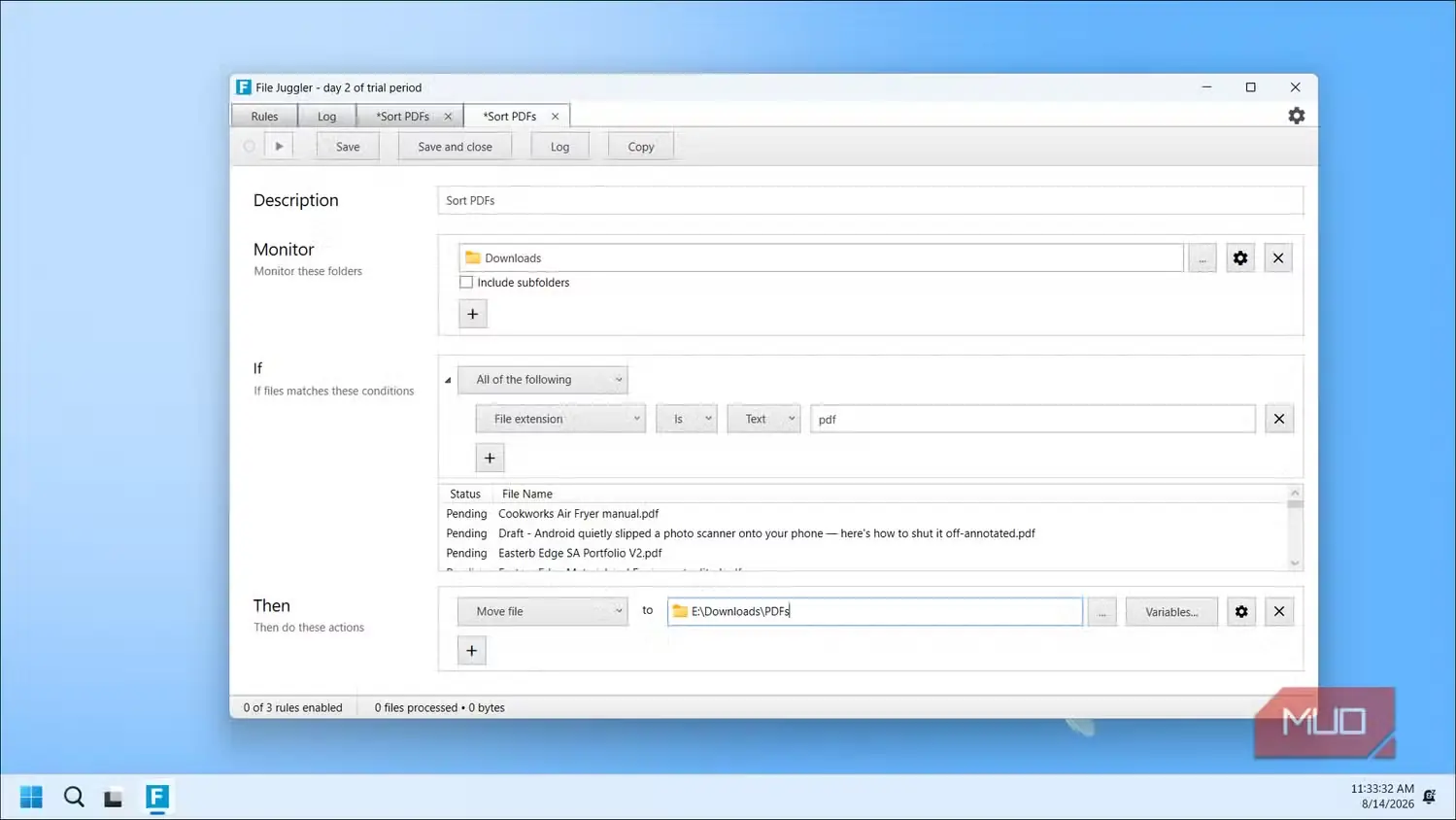Select Cookworks Air Fryer manual.pdf row
Image resolution: width=1456 pixels, height=820 pixels.
[x=864, y=513]
